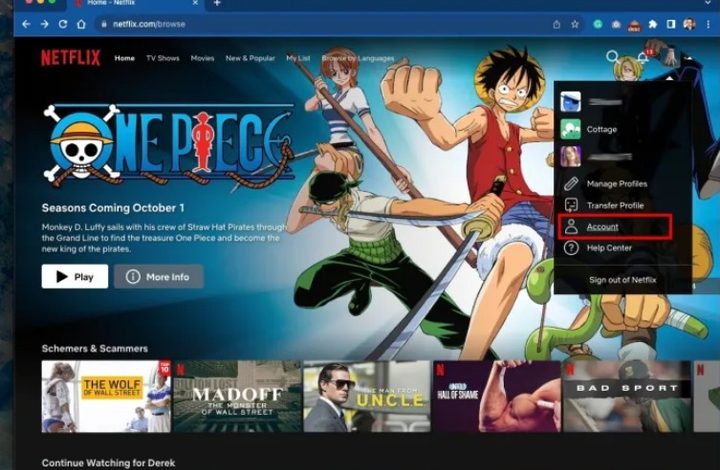The image size is (720, 470).
Task: Click 'Seasons Coming October 1' text
Action: click(113, 208)
